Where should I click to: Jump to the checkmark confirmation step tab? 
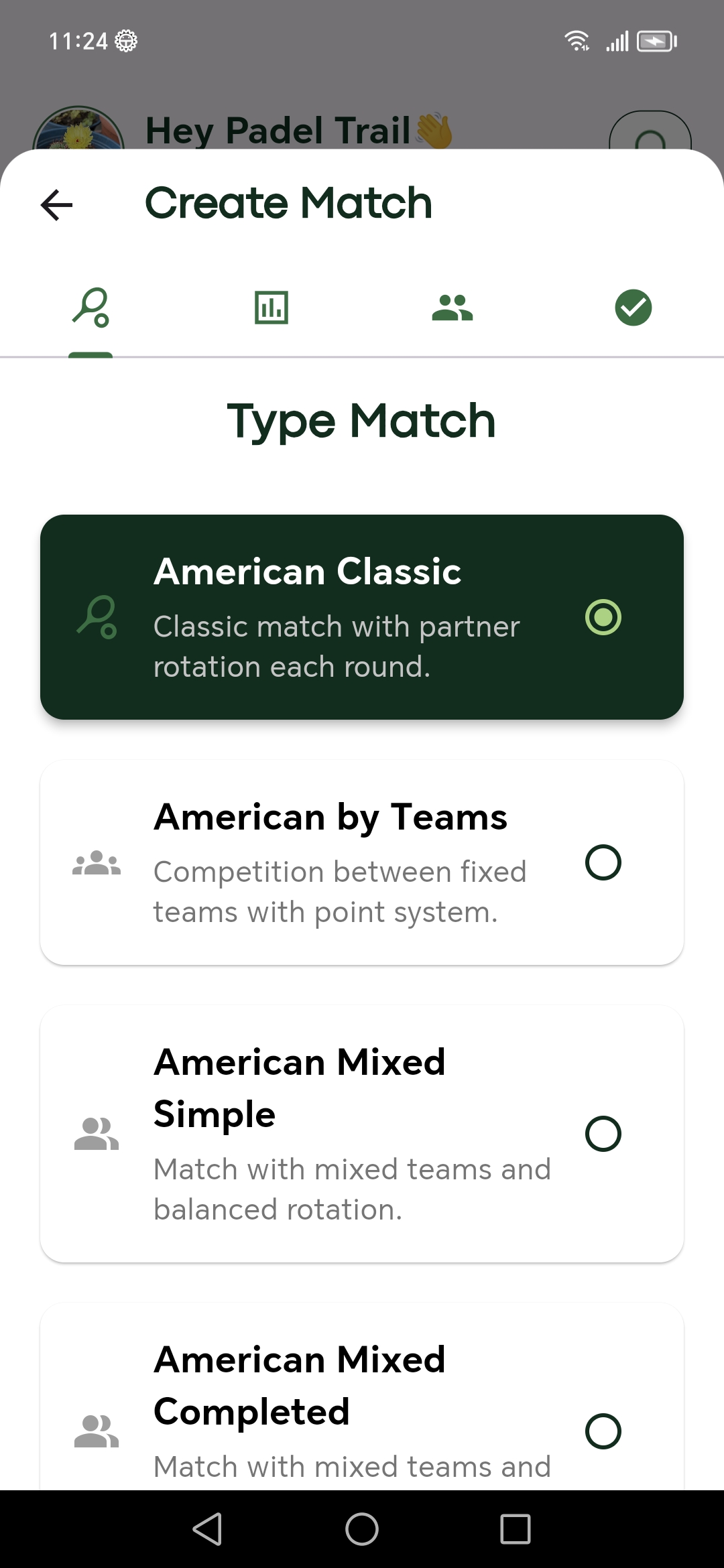[633, 308]
